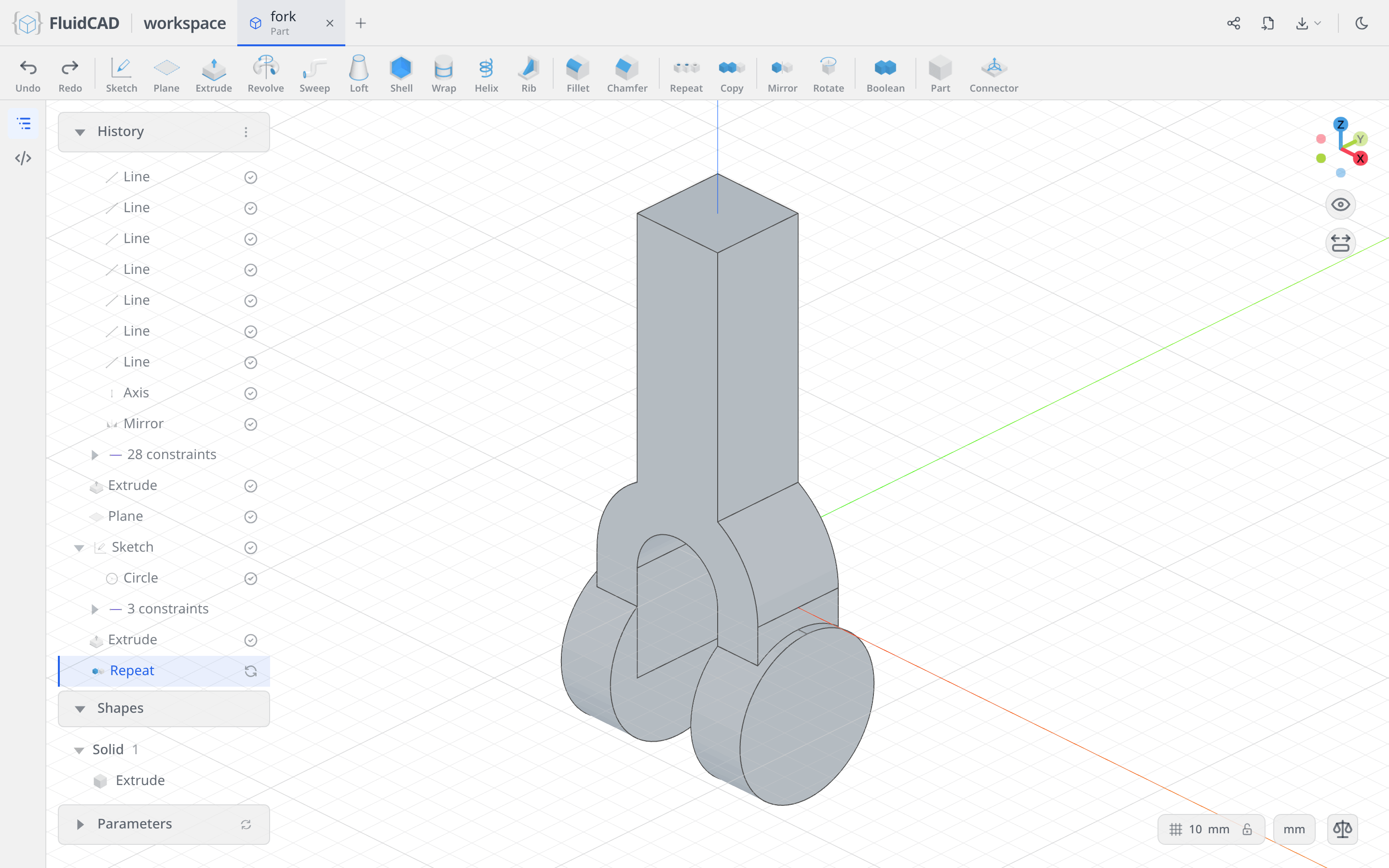Switch to the fork Part tab
Image resolution: width=1389 pixels, height=868 pixels.
click(x=291, y=23)
